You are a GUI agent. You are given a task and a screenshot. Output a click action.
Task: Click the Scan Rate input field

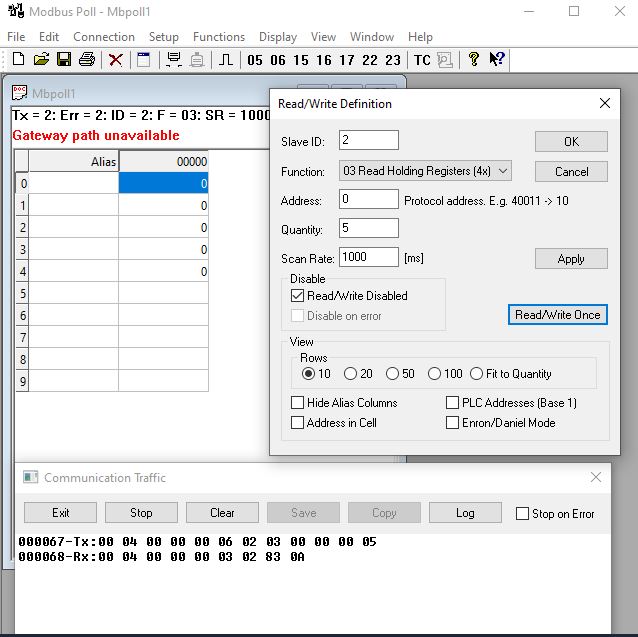(x=369, y=257)
